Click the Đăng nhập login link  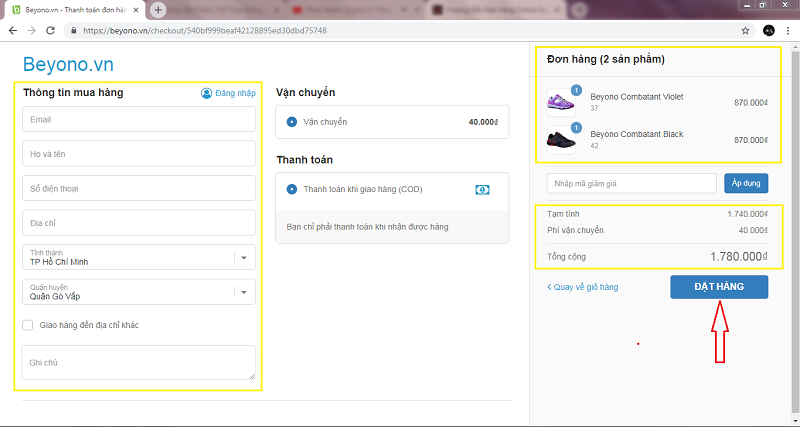click(x=235, y=93)
